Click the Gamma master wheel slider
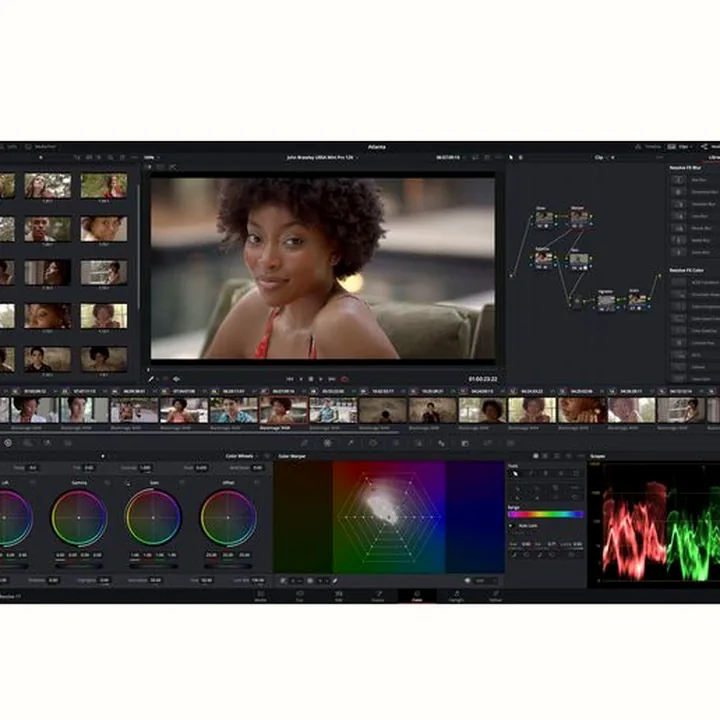Screen dimensions: 720x720 [79, 567]
